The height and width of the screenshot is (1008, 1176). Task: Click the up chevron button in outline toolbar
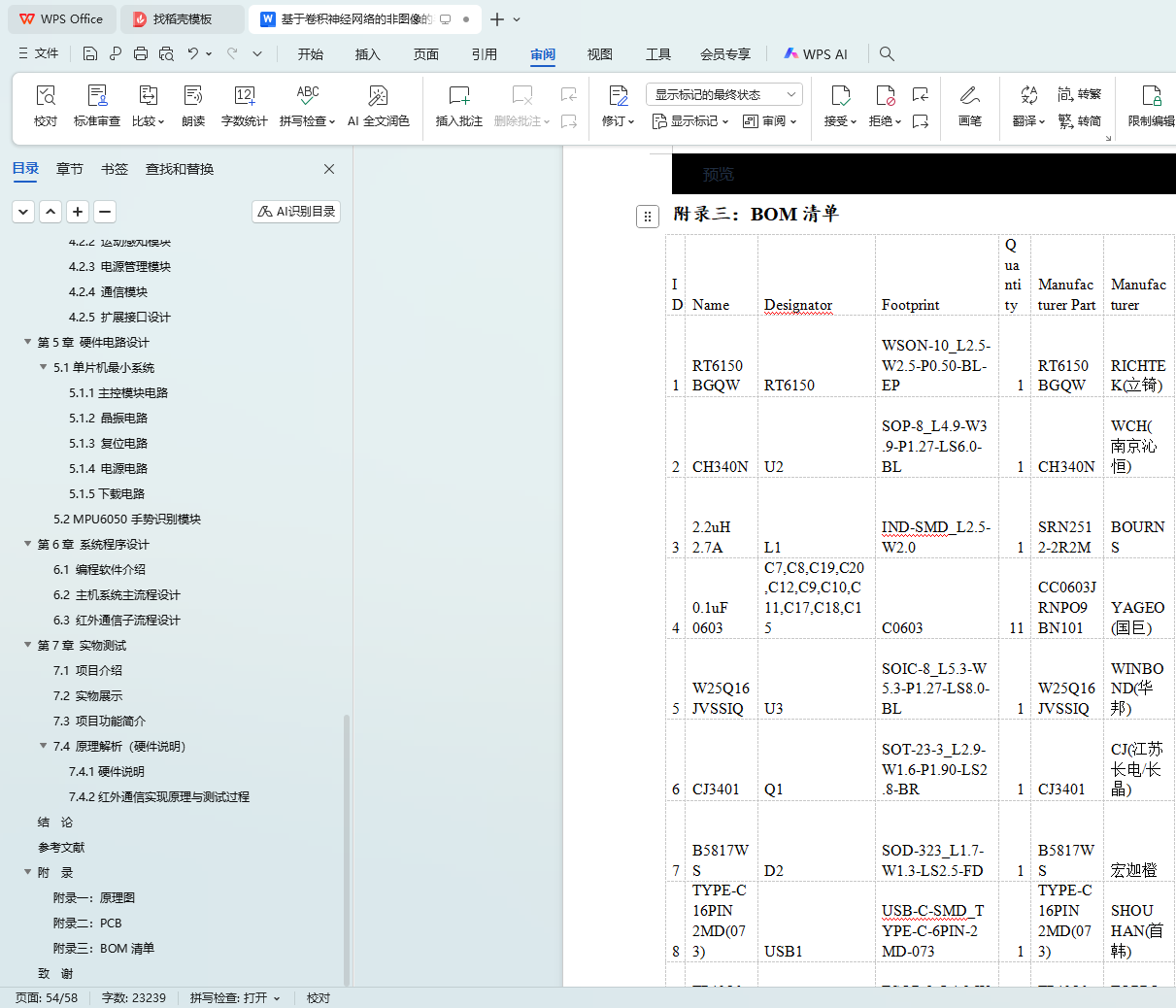tap(50, 212)
